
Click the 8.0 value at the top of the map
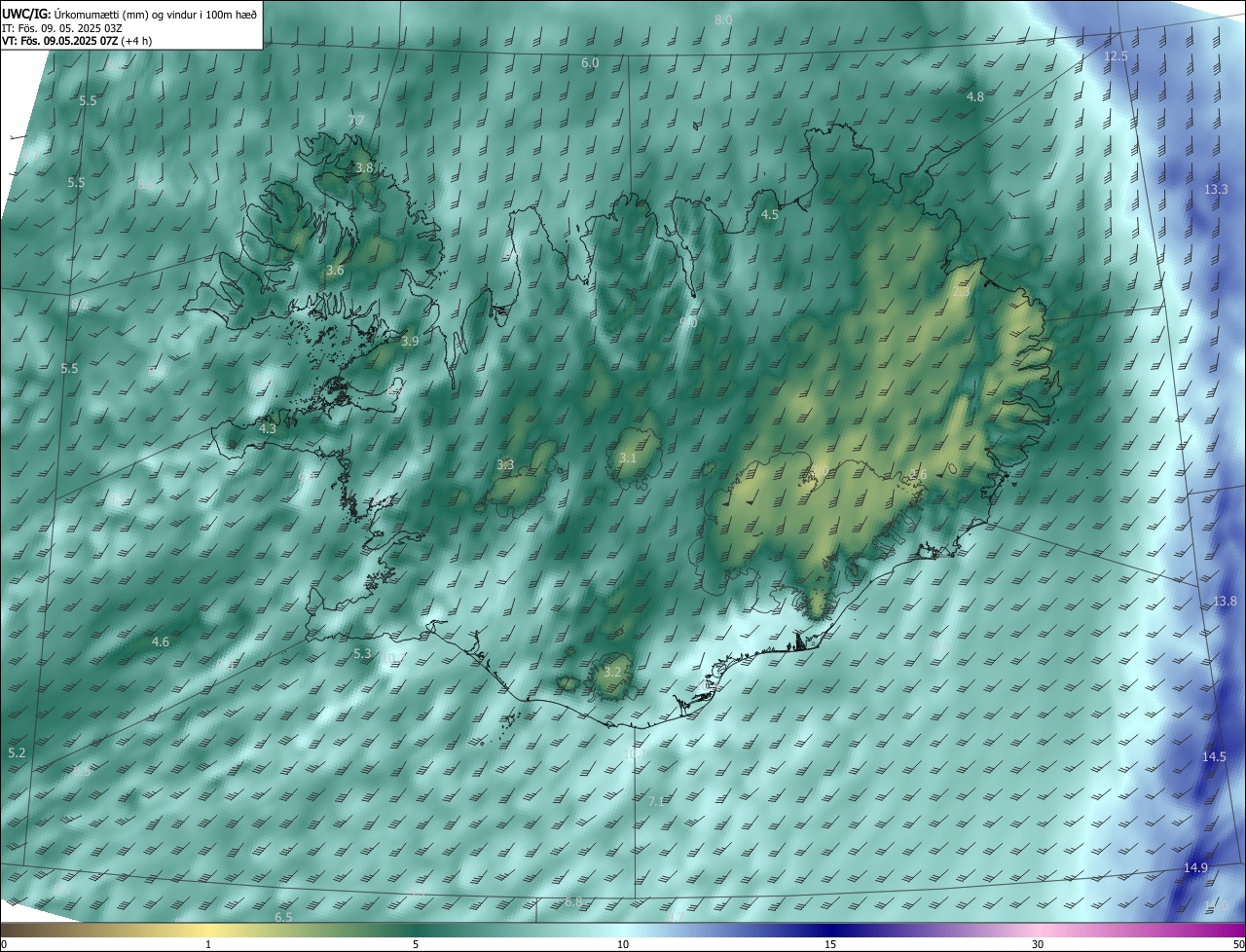click(x=723, y=19)
